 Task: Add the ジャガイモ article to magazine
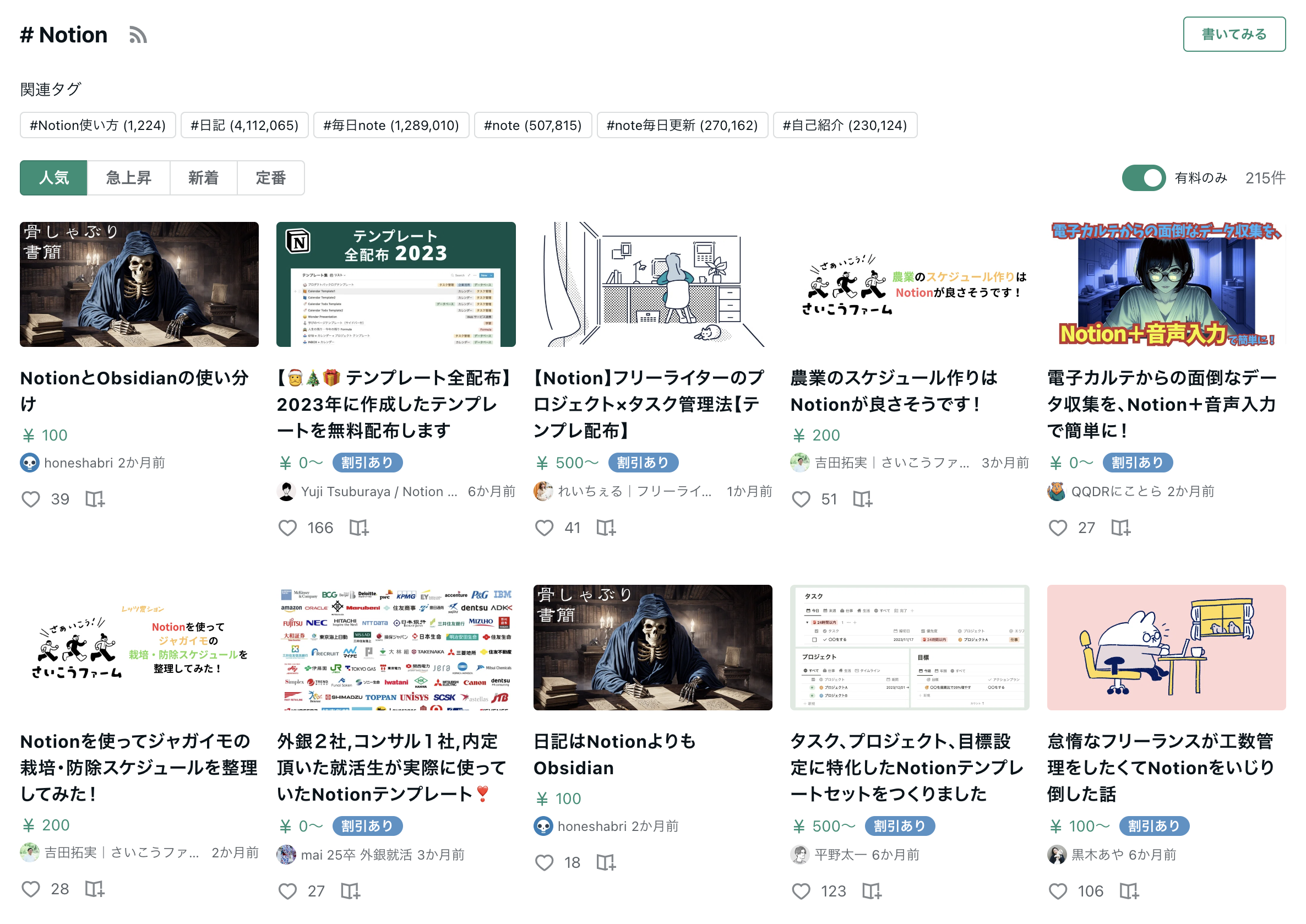point(94,889)
